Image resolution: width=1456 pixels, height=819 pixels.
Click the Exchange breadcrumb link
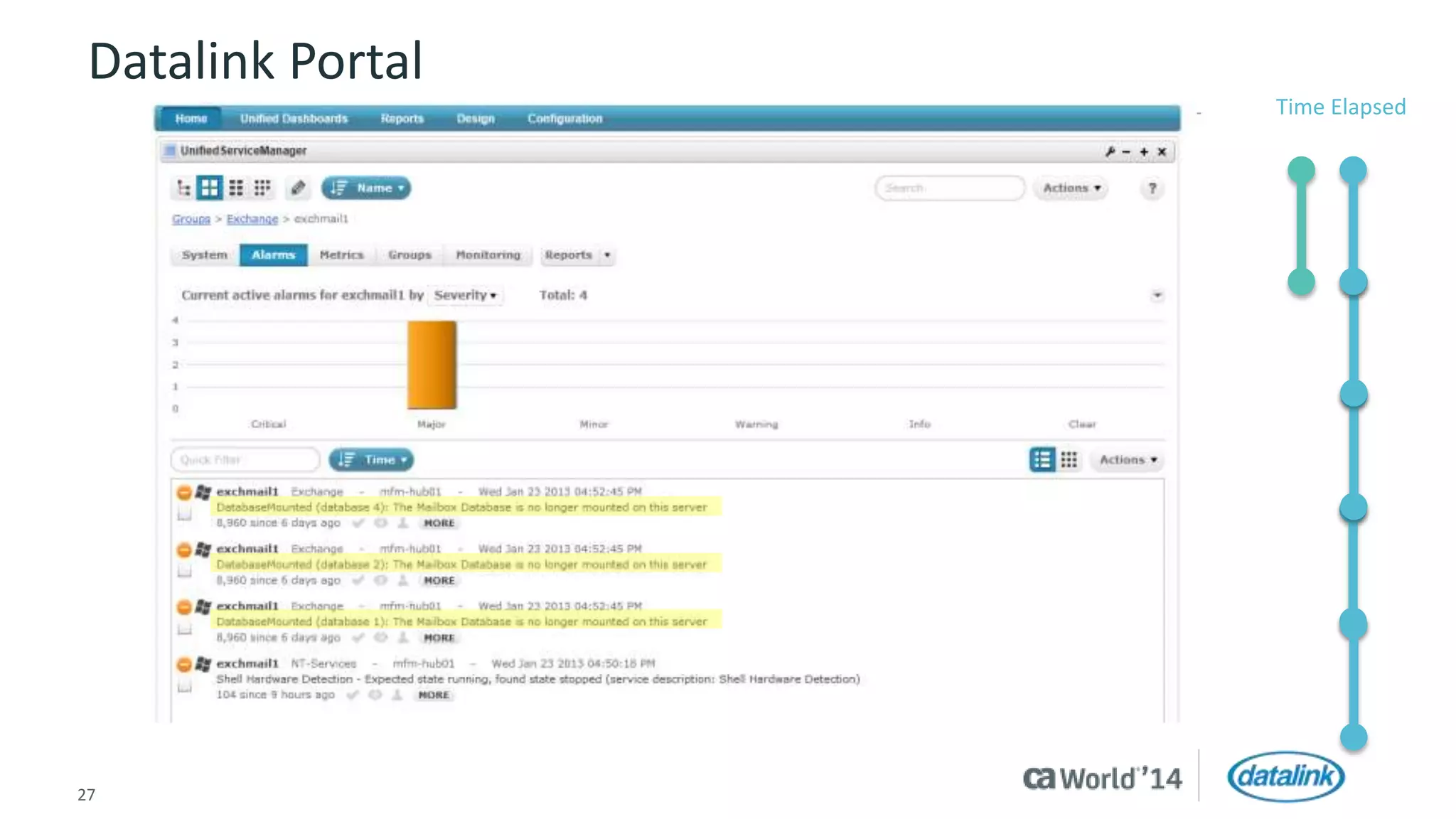(x=252, y=219)
